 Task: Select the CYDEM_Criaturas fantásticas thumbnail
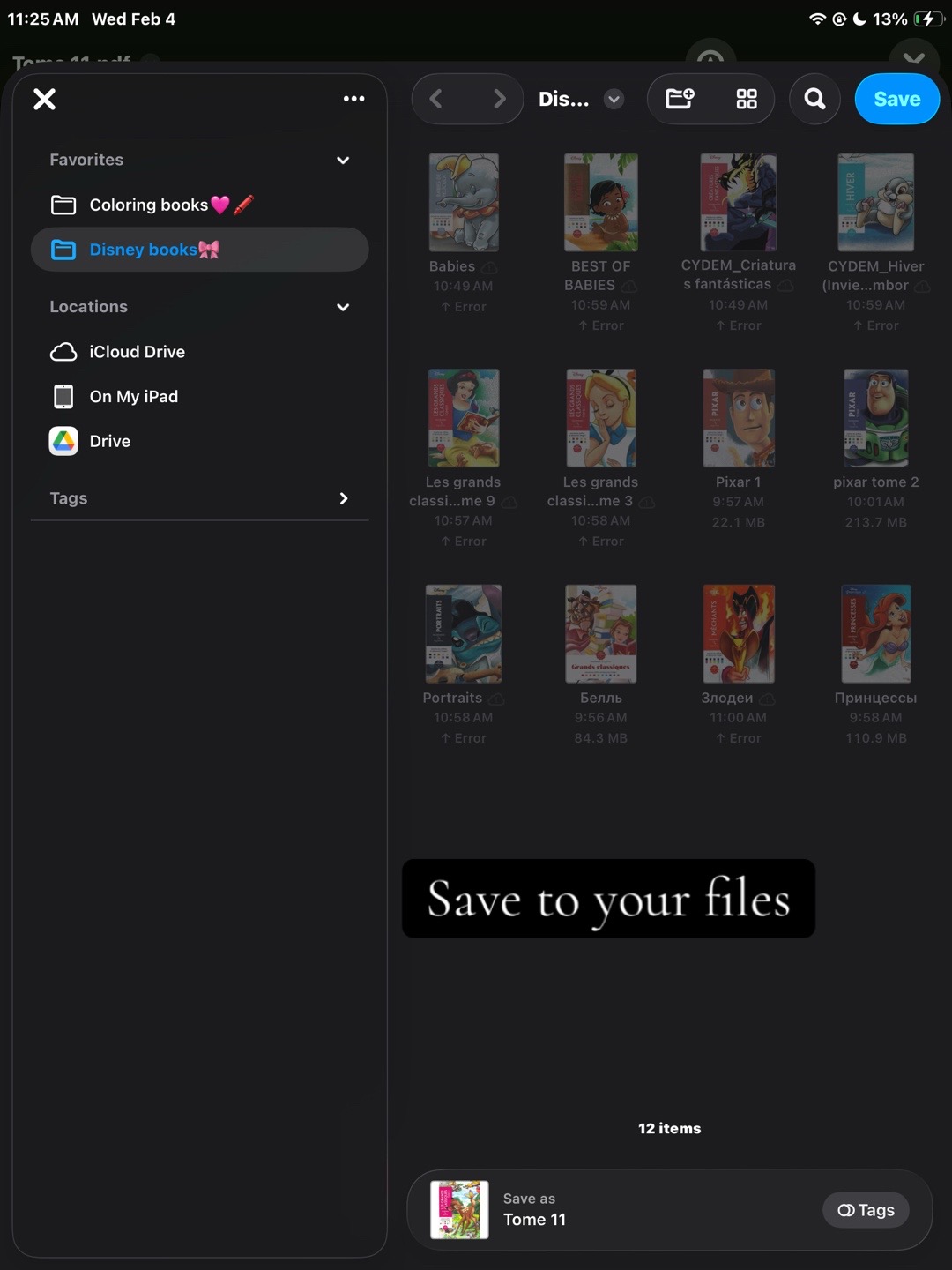pyautogui.click(x=739, y=202)
